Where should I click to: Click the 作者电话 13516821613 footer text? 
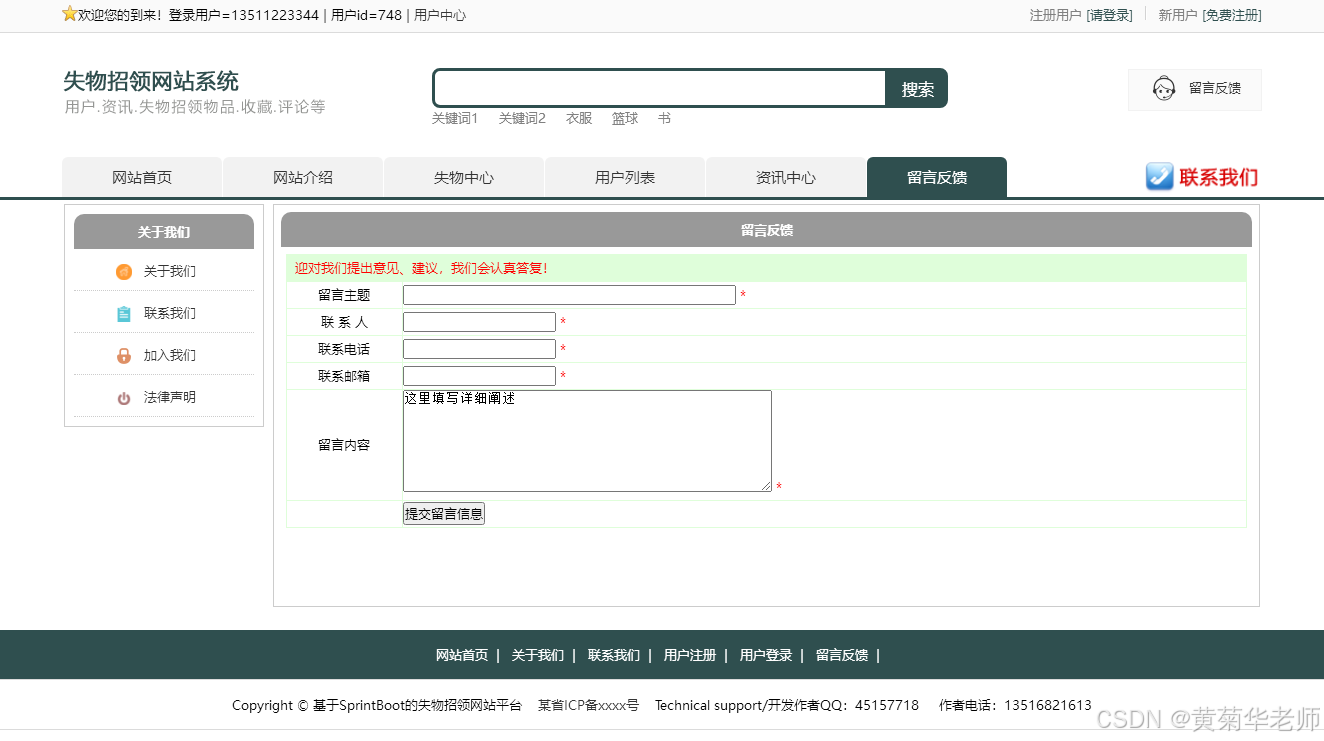tap(1015, 705)
